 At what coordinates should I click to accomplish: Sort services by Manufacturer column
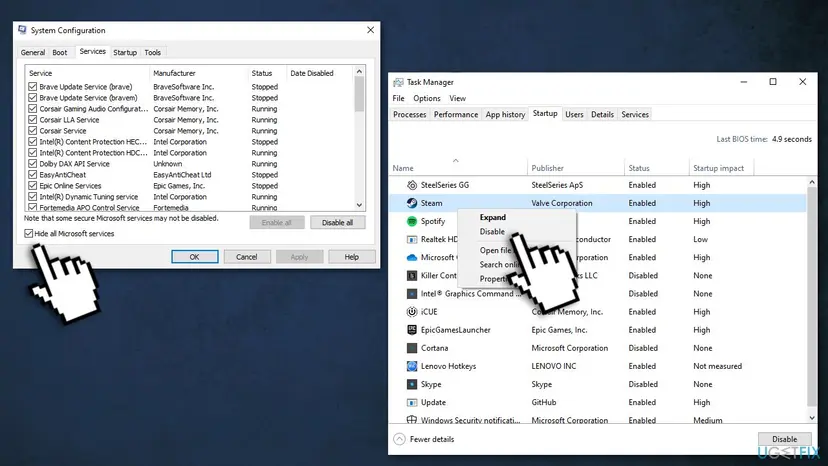[174, 73]
